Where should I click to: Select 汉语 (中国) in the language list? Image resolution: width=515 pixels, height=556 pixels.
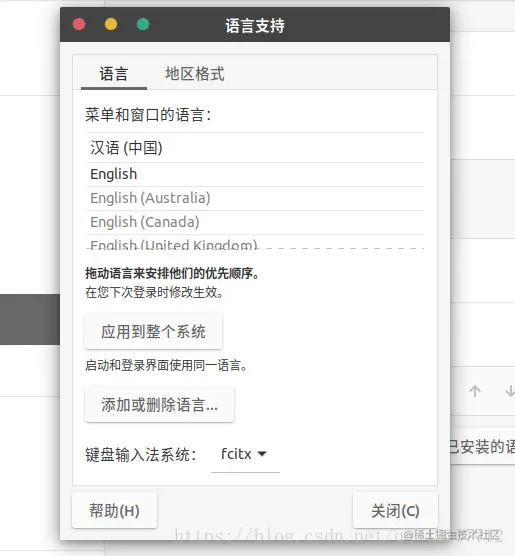(255, 148)
